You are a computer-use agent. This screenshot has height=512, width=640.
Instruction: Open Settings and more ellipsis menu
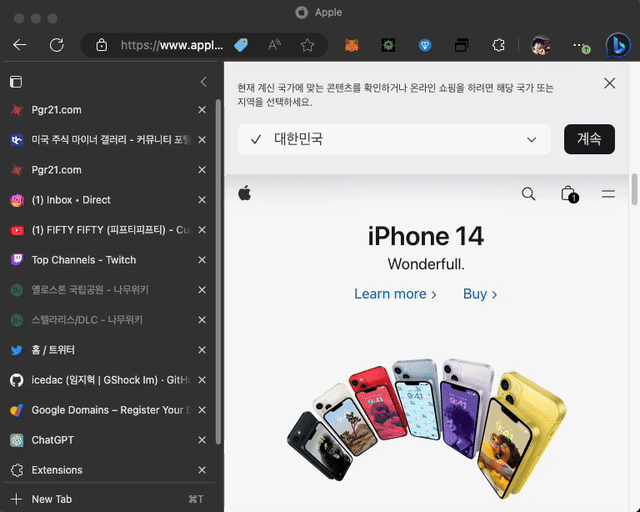[580, 46]
